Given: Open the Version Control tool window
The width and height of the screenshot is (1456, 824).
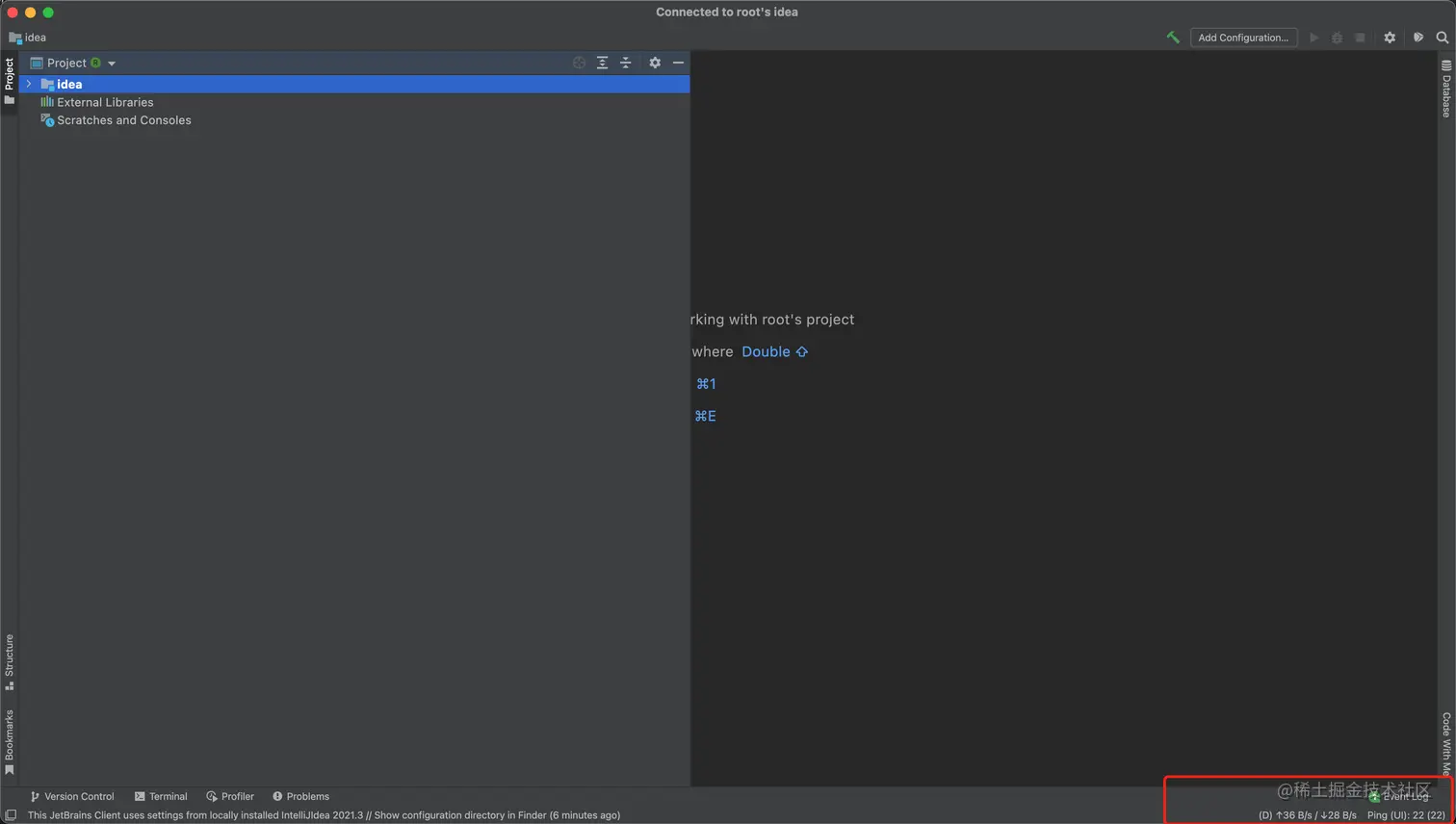Looking at the screenshot, I should (x=71, y=796).
